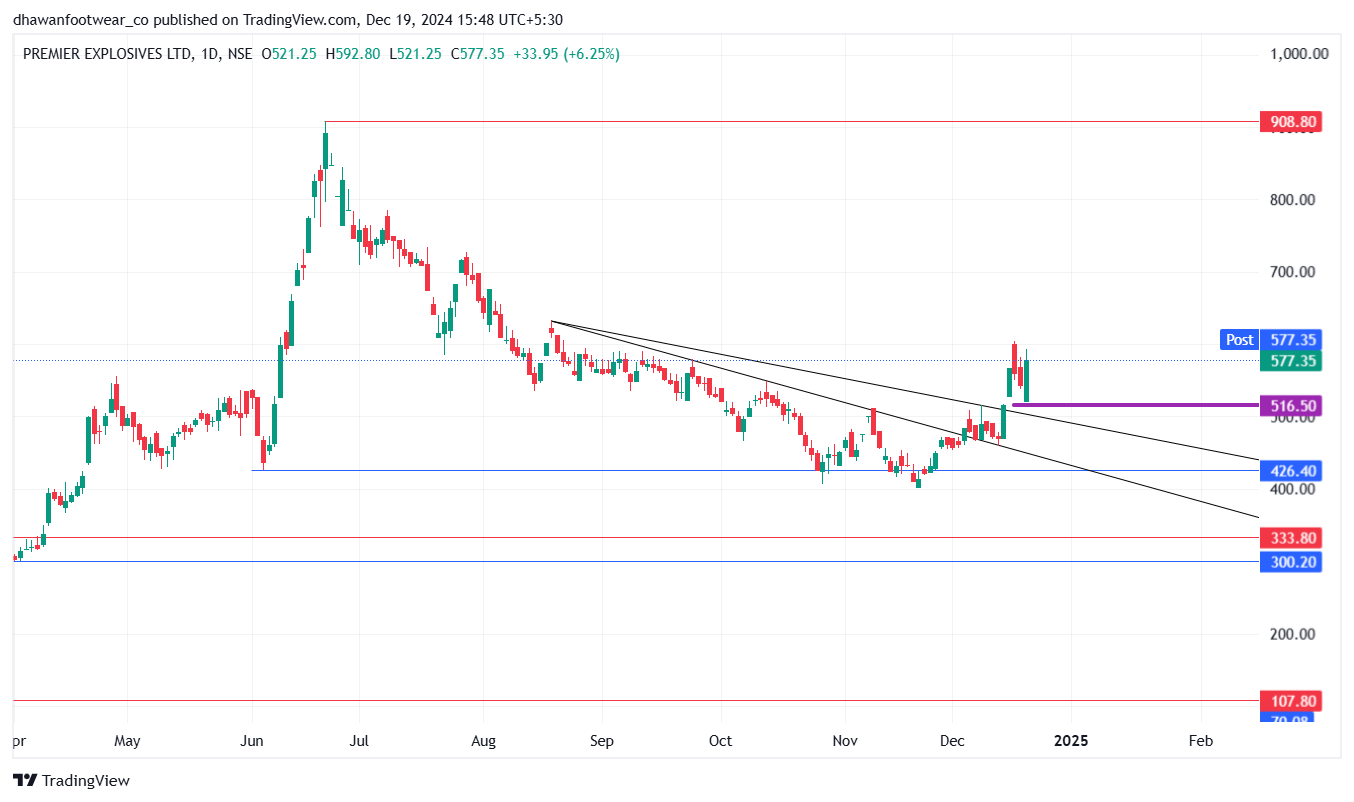Click the Nov label on time axis
1354x802 pixels.
(x=845, y=741)
